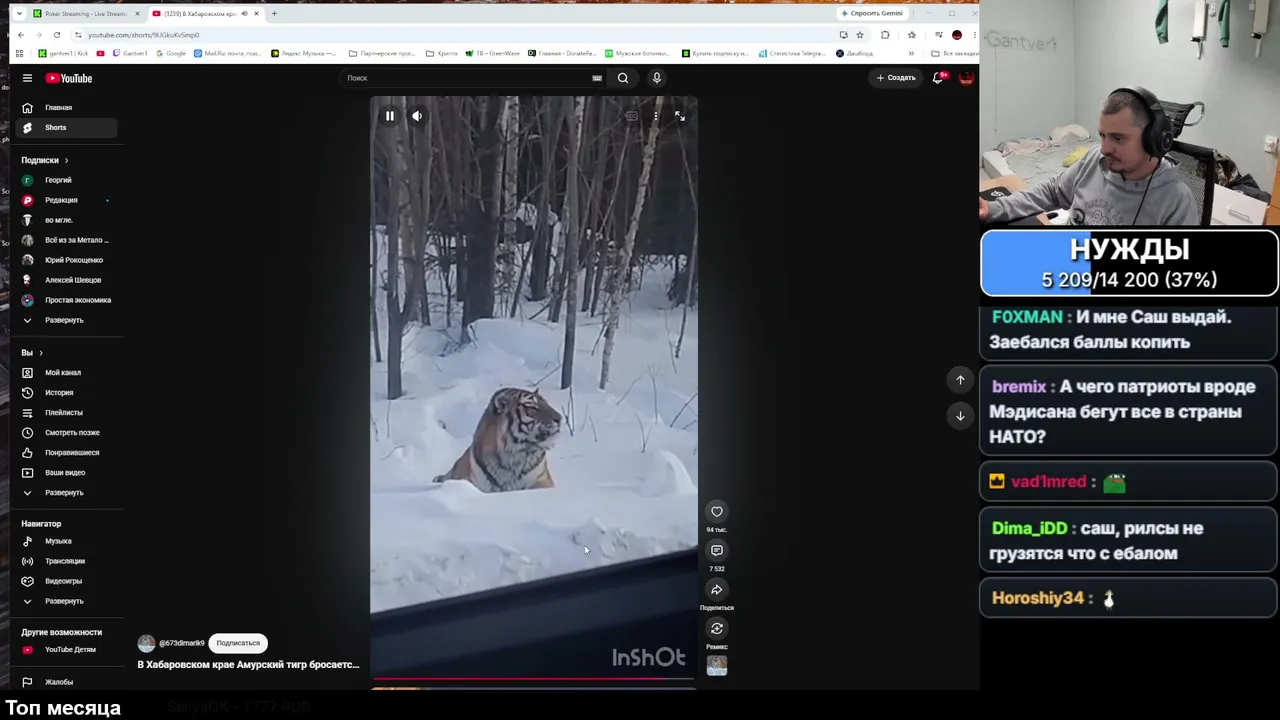Image resolution: width=1280 pixels, height=720 pixels.
Task: Start voice search with the microphone
Action: pos(657,78)
